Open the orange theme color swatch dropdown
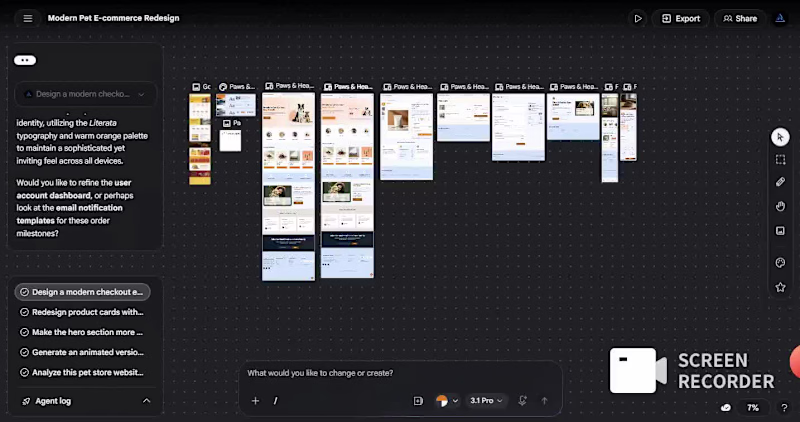 [x=447, y=401]
